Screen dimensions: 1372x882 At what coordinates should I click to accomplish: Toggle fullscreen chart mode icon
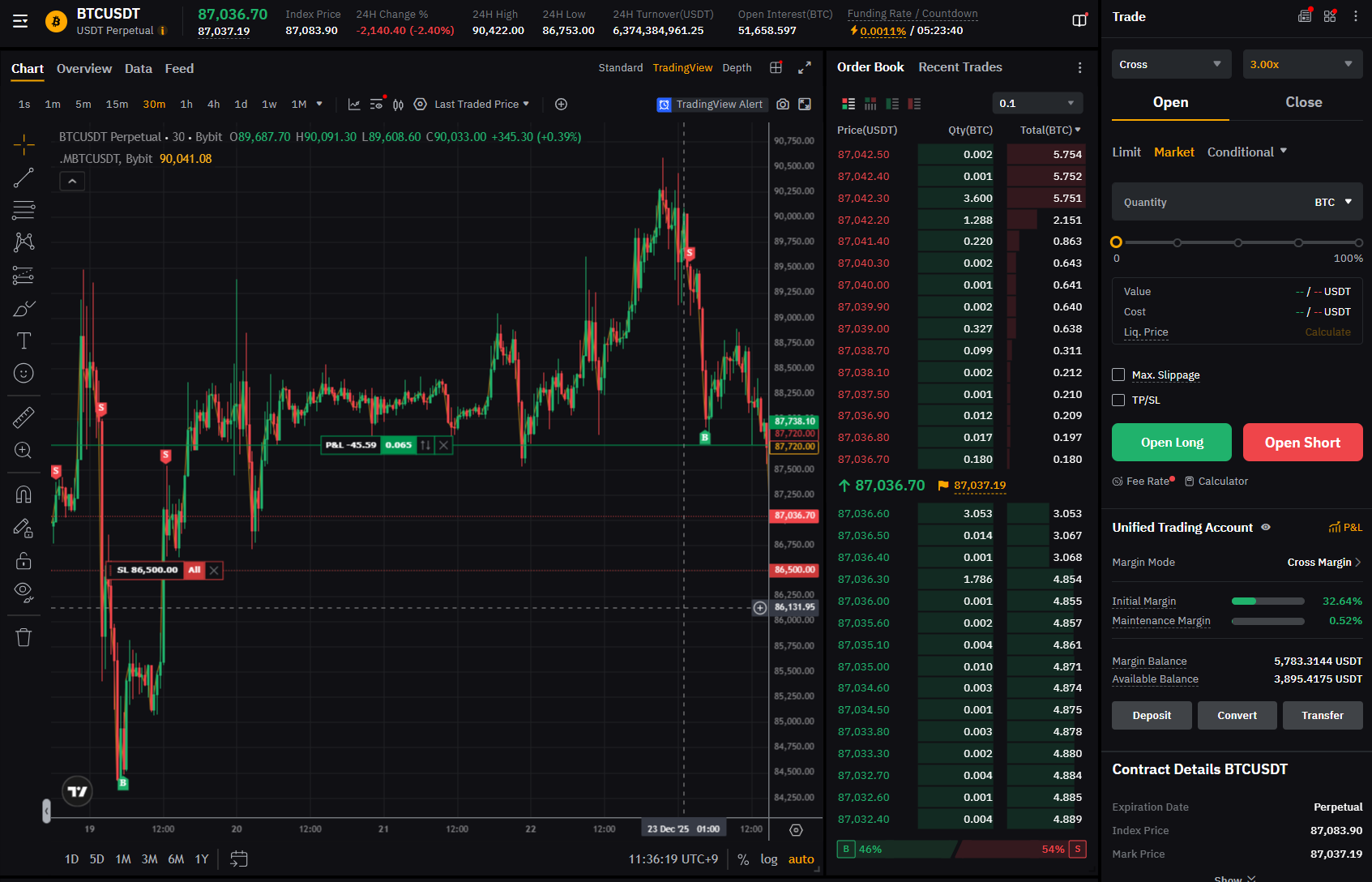pos(805,104)
